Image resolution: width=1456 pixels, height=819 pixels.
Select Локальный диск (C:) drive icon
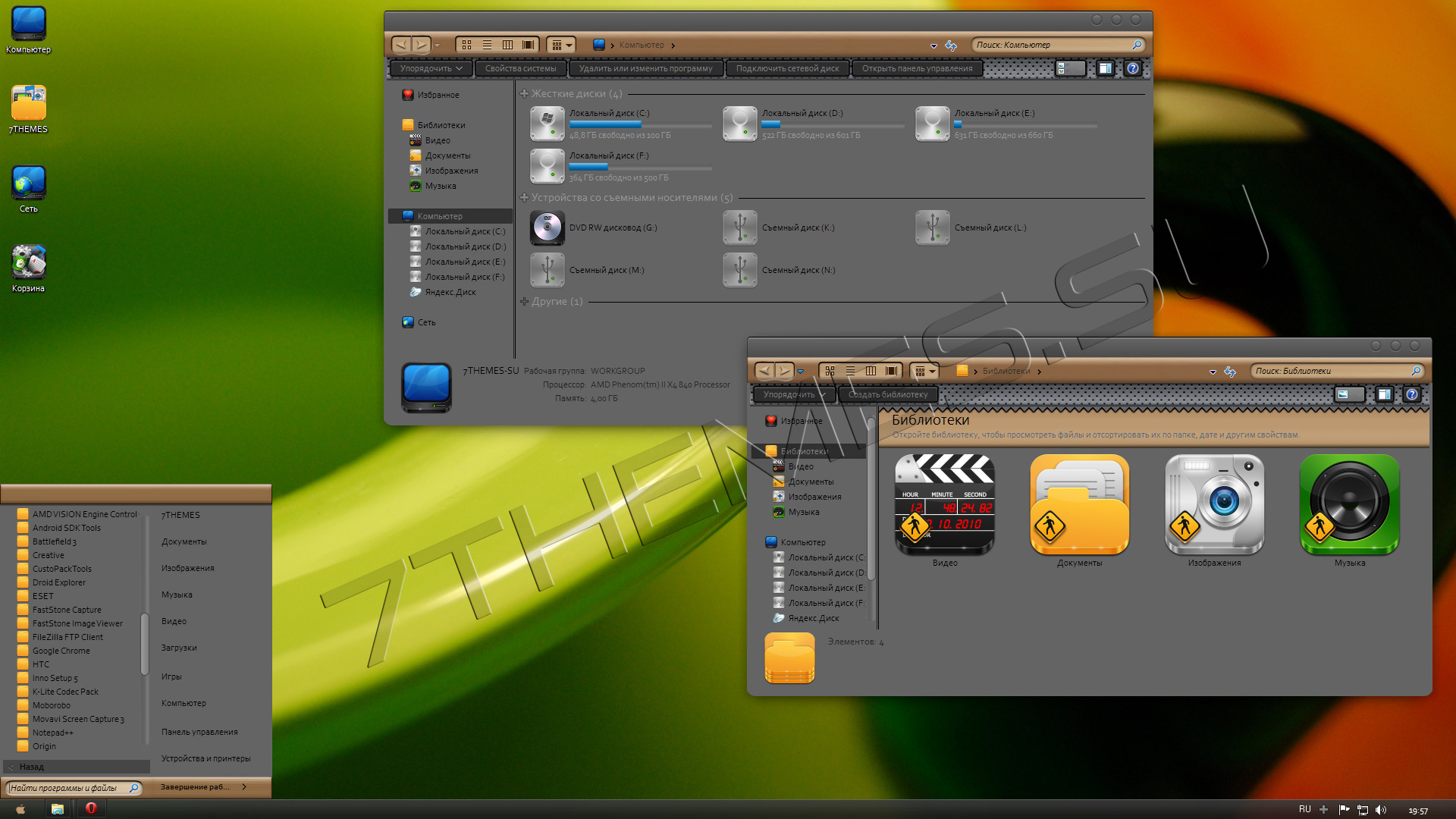pos(547,124)
